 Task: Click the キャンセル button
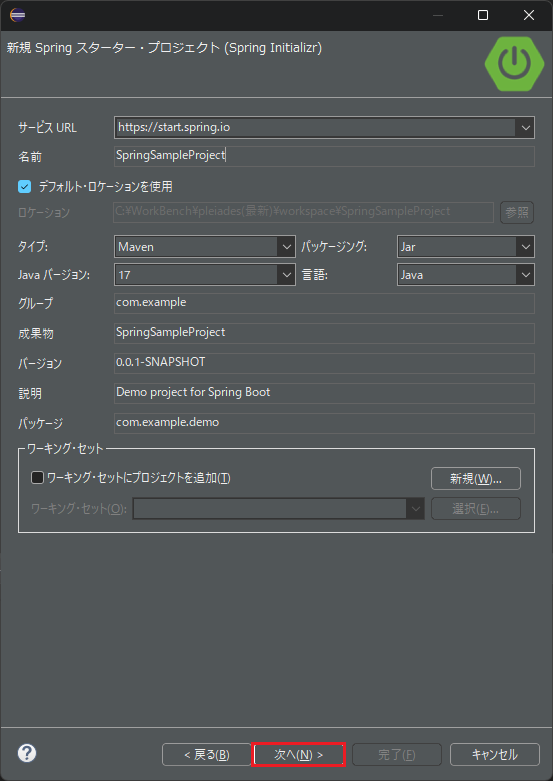pyautogui.click(x=495, y=755)
